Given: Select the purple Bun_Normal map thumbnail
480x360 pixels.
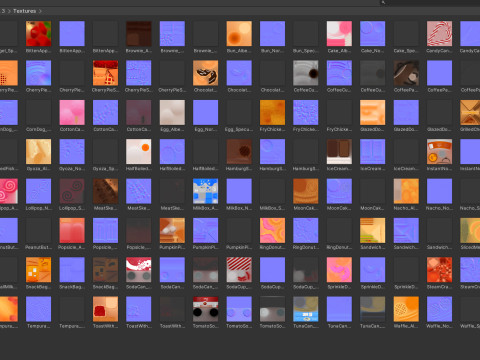Looking at the screenshot, I should [272, 34].
